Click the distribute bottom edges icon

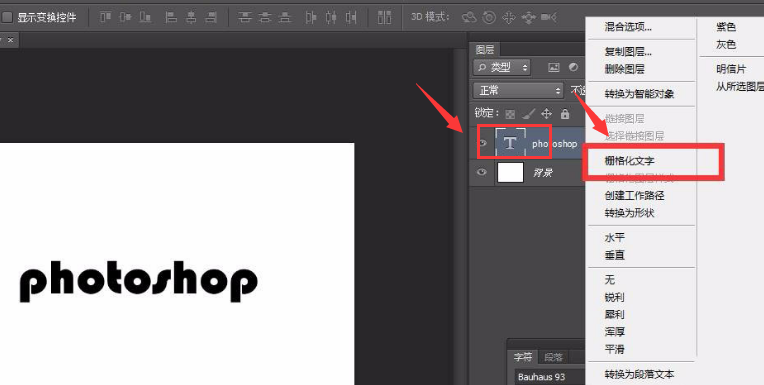point(285,18)
